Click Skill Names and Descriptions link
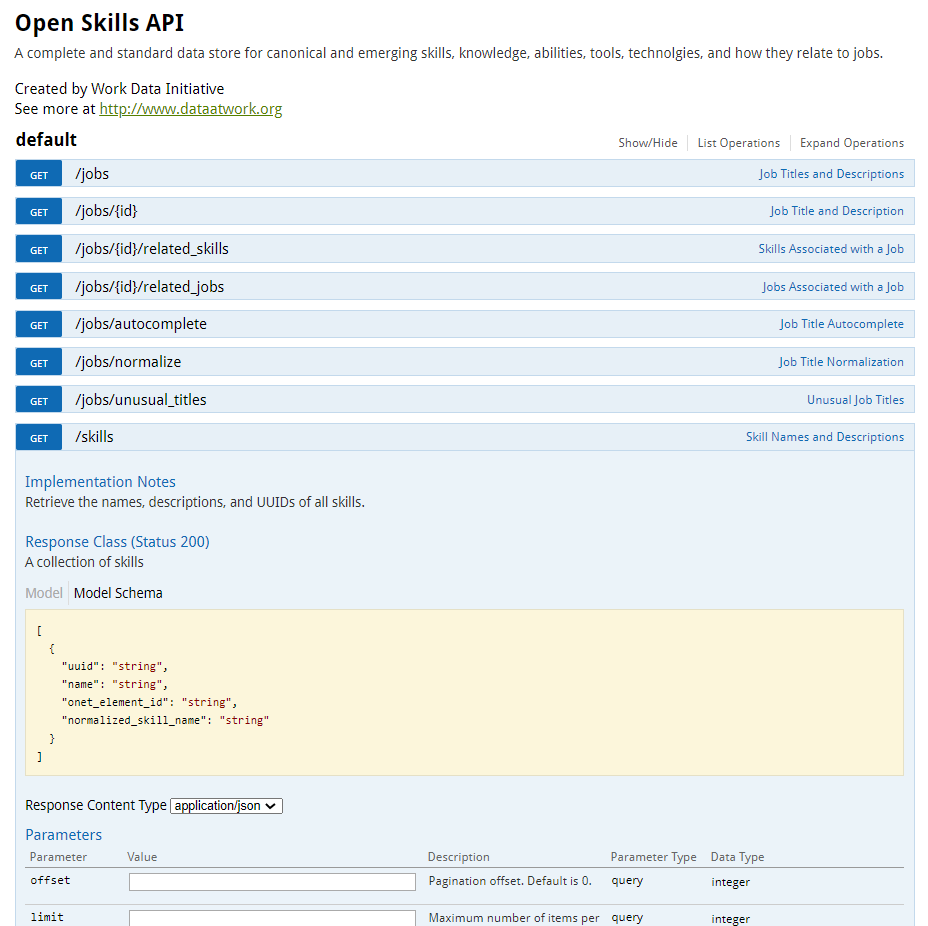This screenshot has width=928, height=926. point(824,437)
